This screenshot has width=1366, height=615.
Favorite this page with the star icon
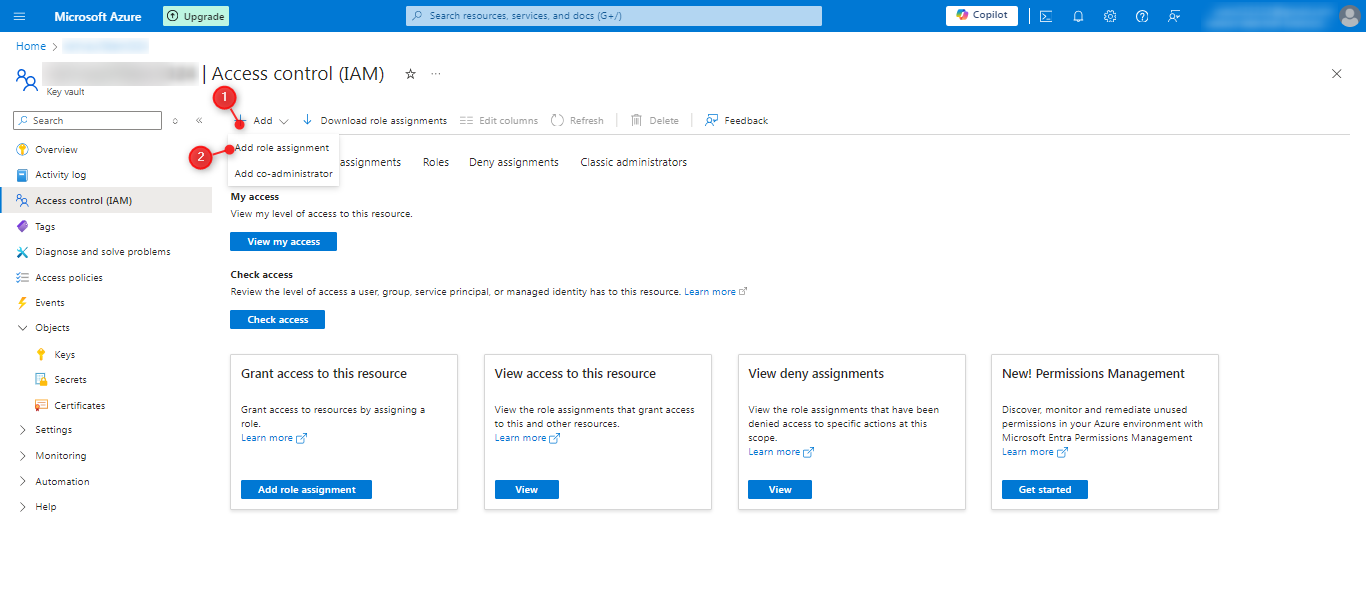click(x=410, y=74)
